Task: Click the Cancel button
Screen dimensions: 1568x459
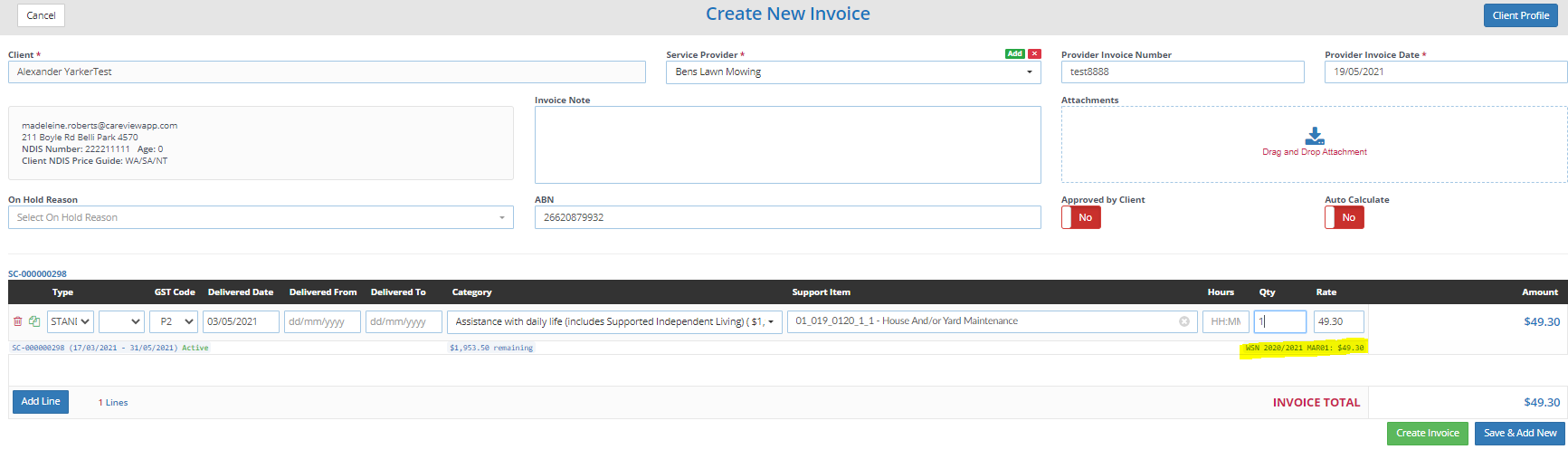Action: click(x=41, y=15)
